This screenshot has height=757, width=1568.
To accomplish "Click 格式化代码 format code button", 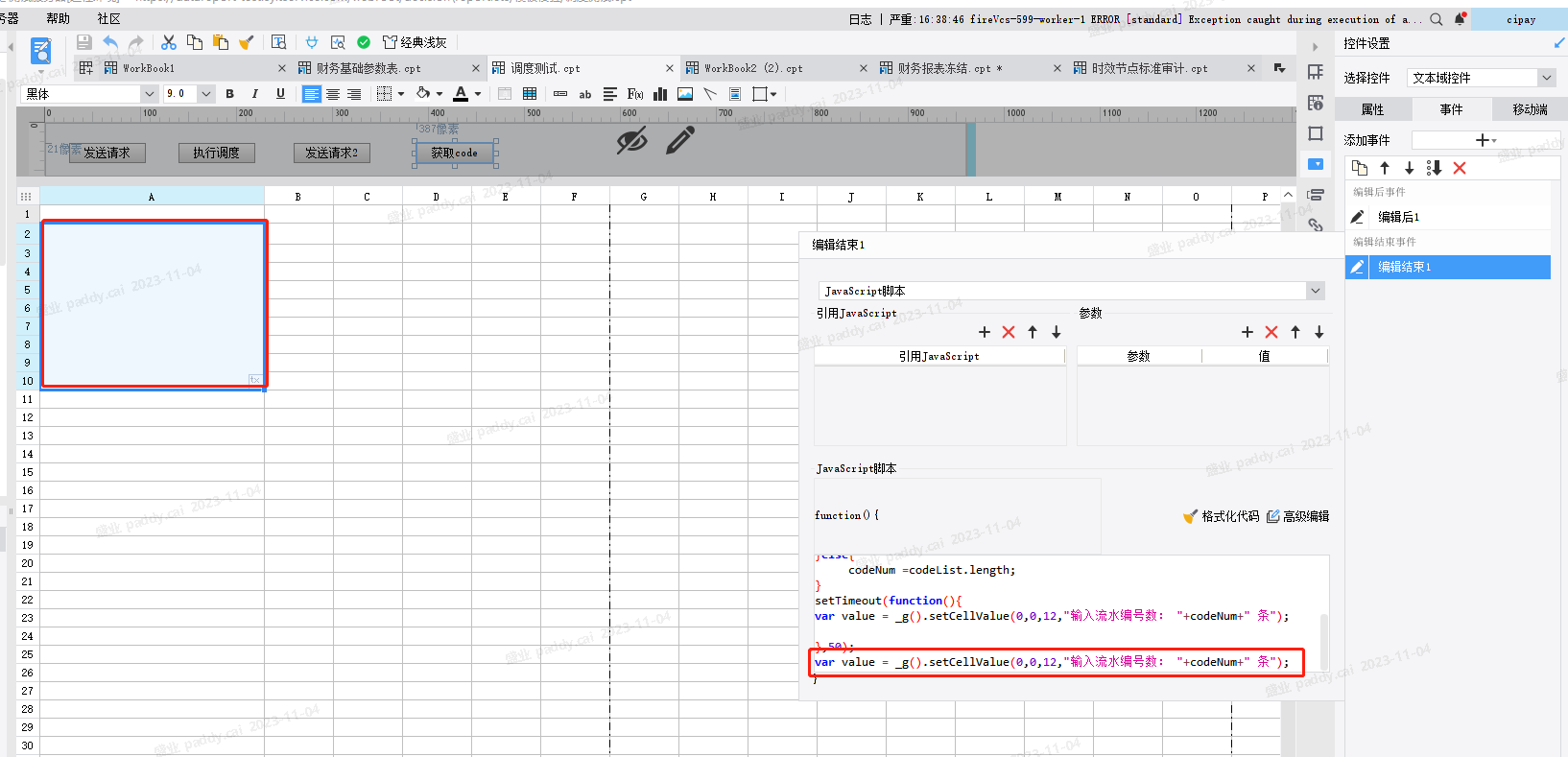I will 1222,516.
